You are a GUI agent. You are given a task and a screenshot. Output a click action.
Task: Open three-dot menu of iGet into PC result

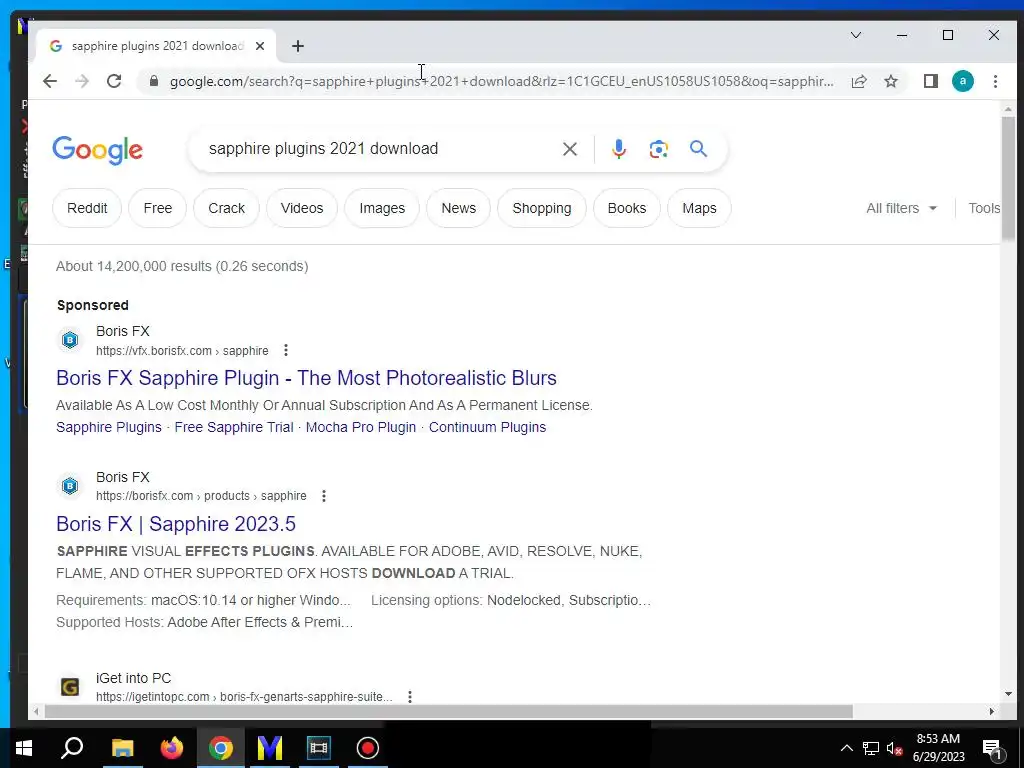point(409,697)
